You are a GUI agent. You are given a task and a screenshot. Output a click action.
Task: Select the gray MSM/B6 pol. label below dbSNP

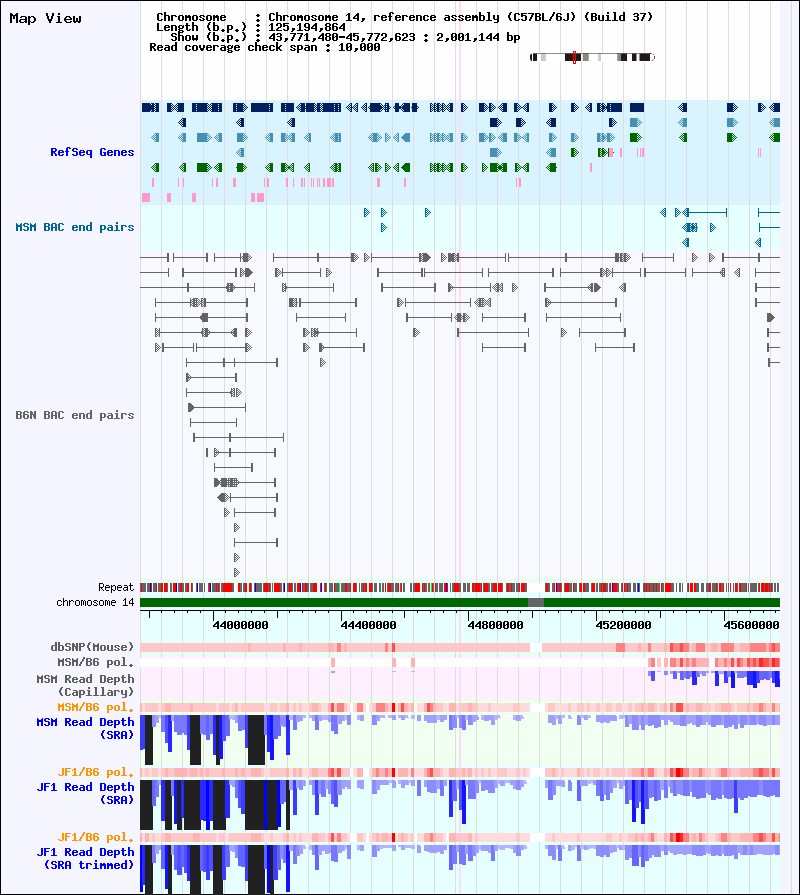pyautogui.click(x=95, y=662)
